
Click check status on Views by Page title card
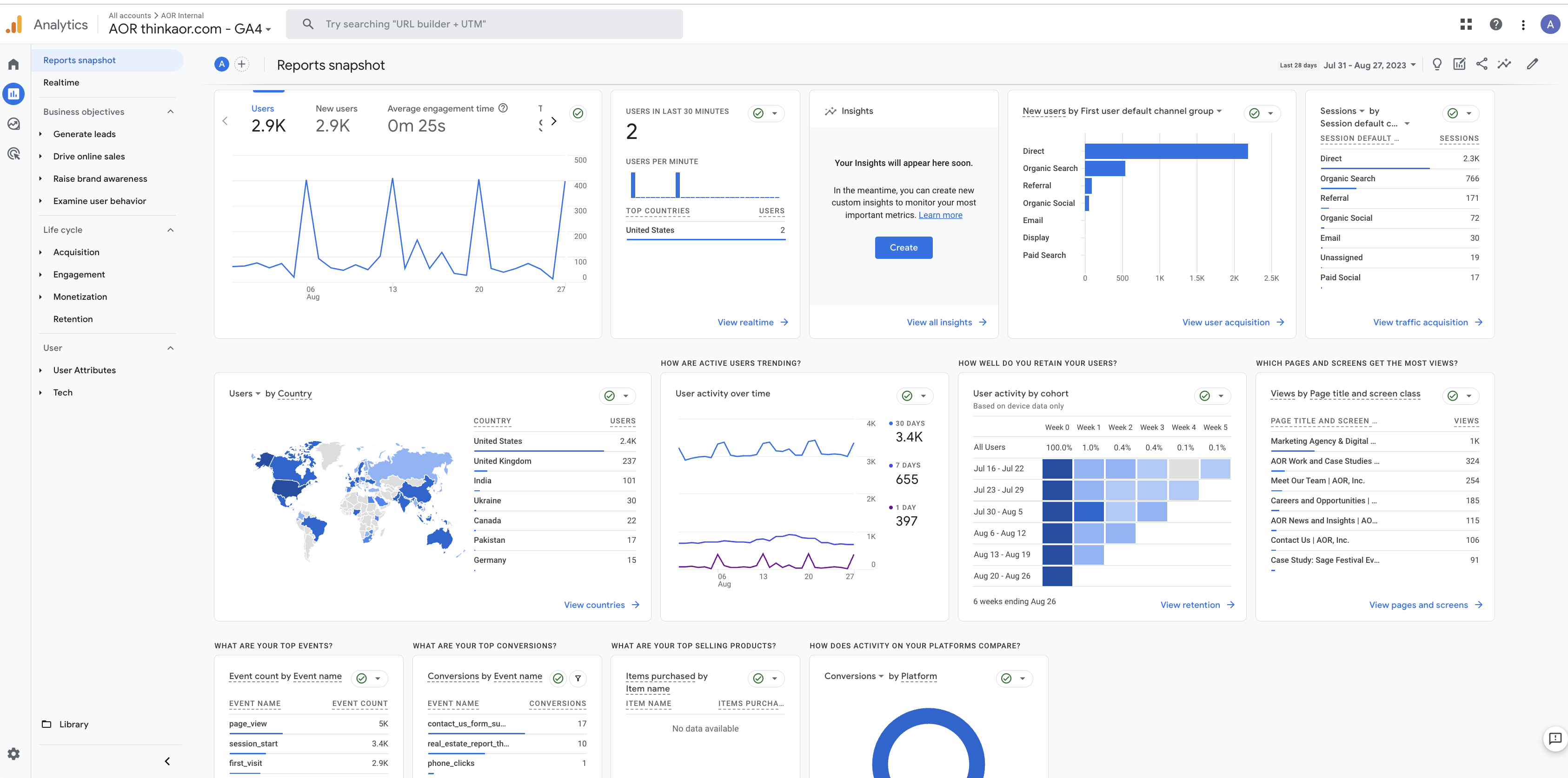(1452, 396)
